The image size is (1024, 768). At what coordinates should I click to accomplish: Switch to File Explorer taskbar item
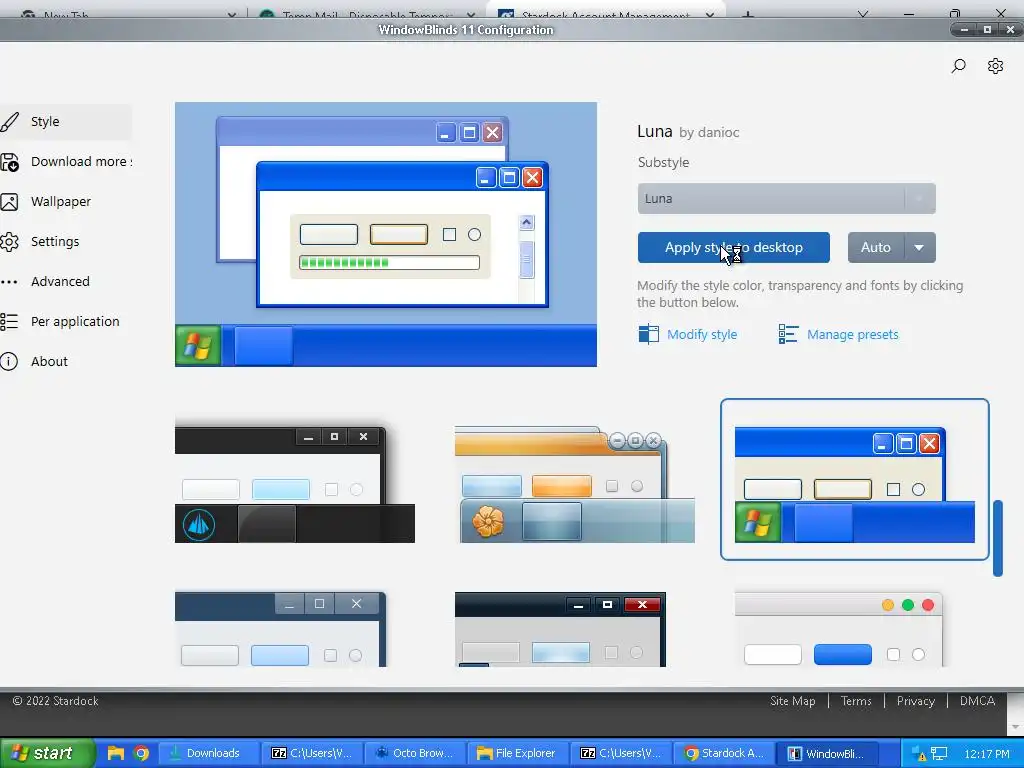(x=517, y=753)
